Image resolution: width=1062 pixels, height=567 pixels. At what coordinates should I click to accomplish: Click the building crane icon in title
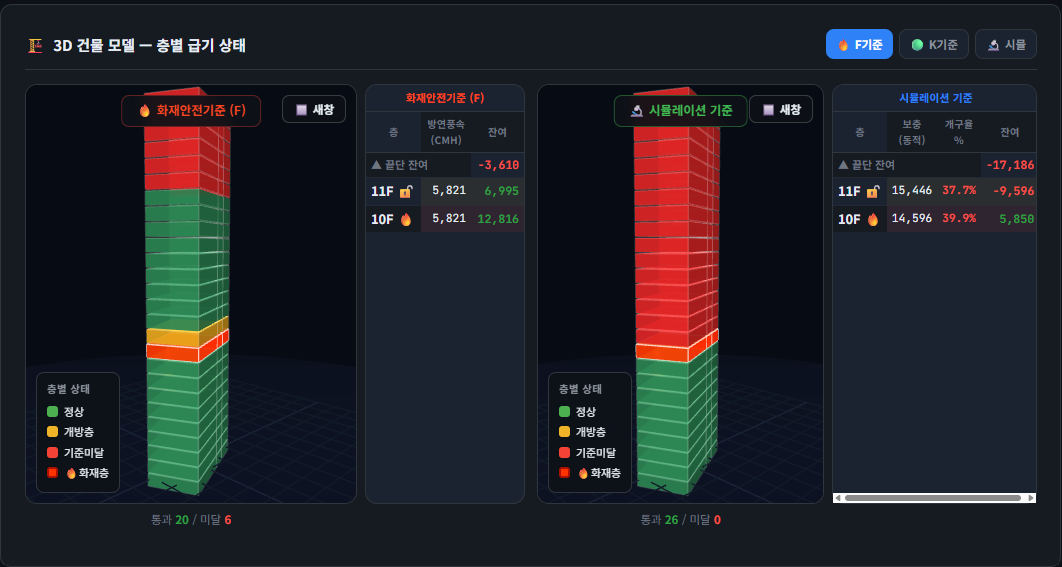pos(35,45)
